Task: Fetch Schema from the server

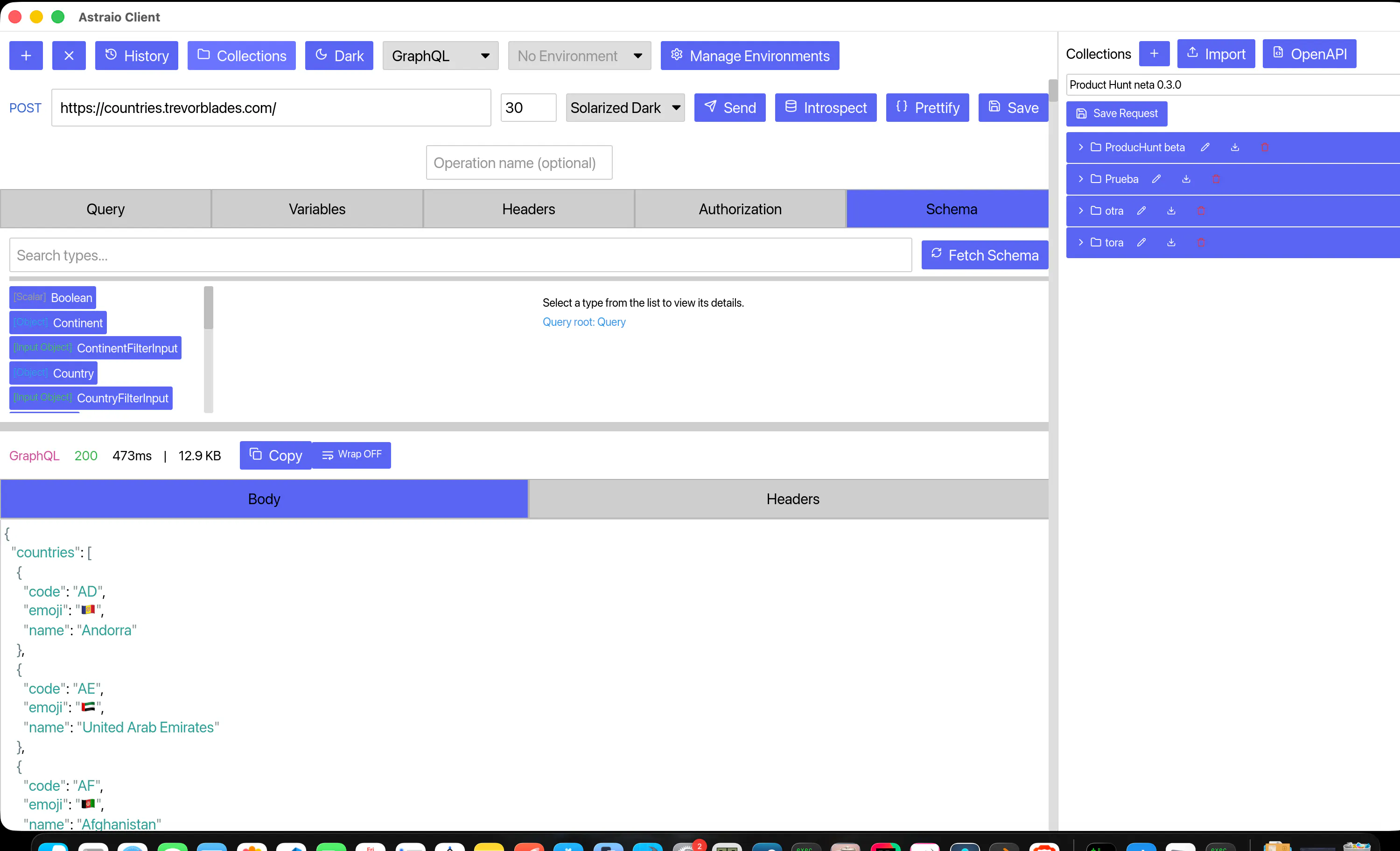Action: point(985,255)
